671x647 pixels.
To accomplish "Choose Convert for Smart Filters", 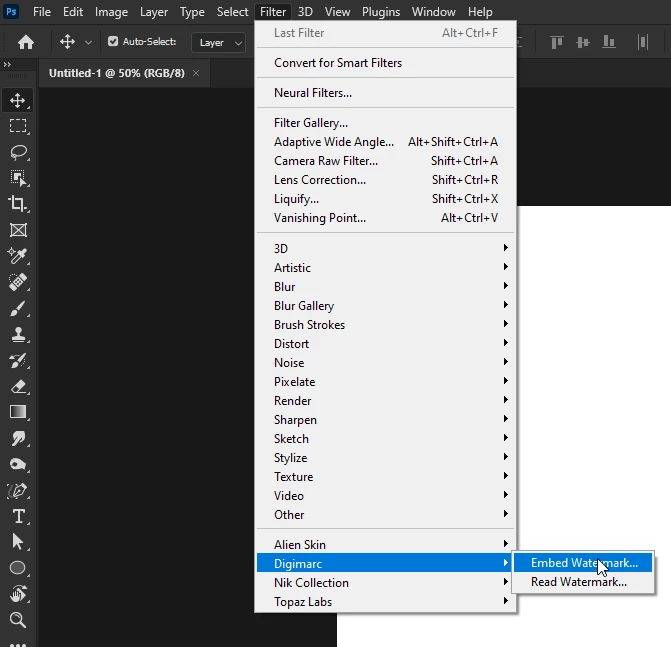I will click(x=385, y=62).
